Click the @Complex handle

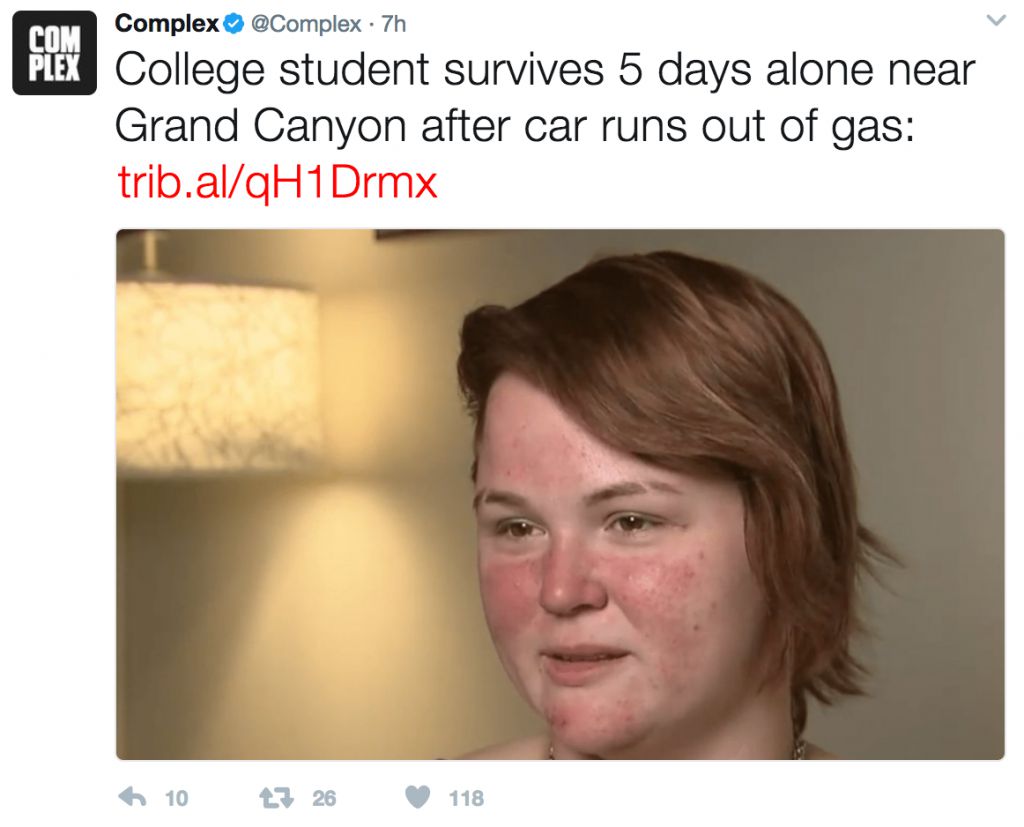click(x=306, y=24)
